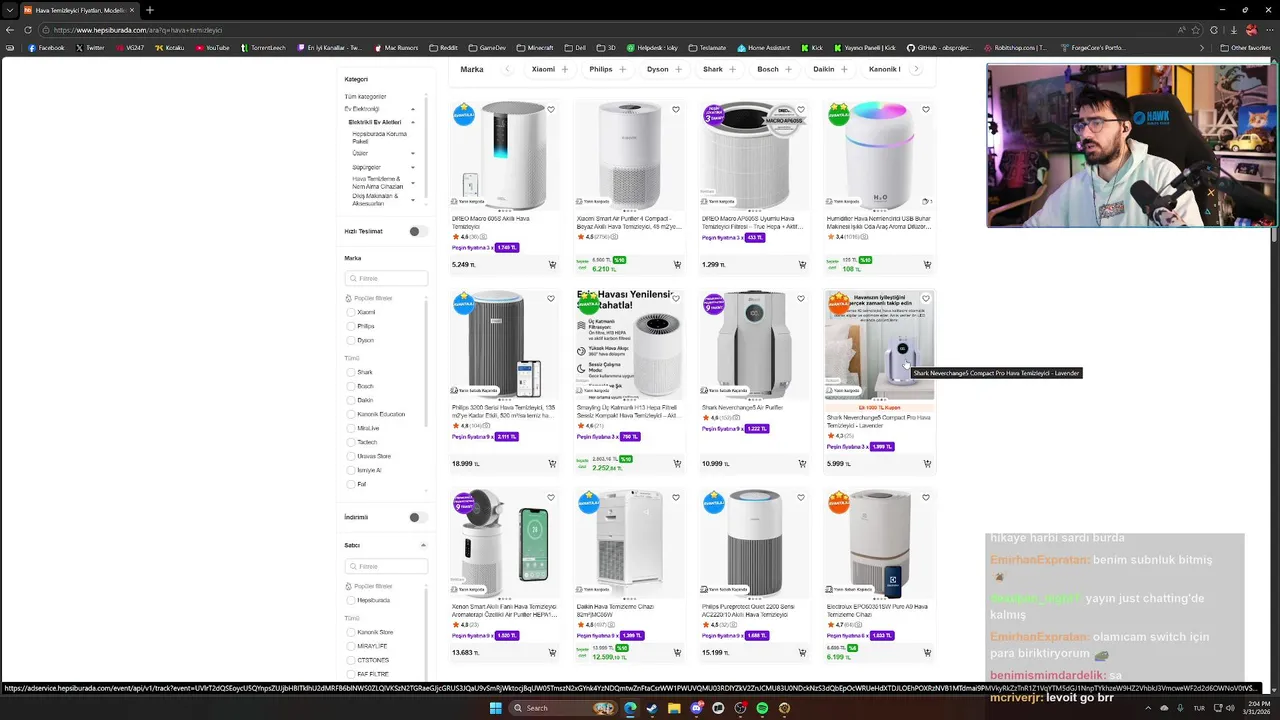The height and width of the screenshot is (720, 1280).
Task: Open Philips Pureprotect Quiet 2200 product title
Action: coord(748,610)
